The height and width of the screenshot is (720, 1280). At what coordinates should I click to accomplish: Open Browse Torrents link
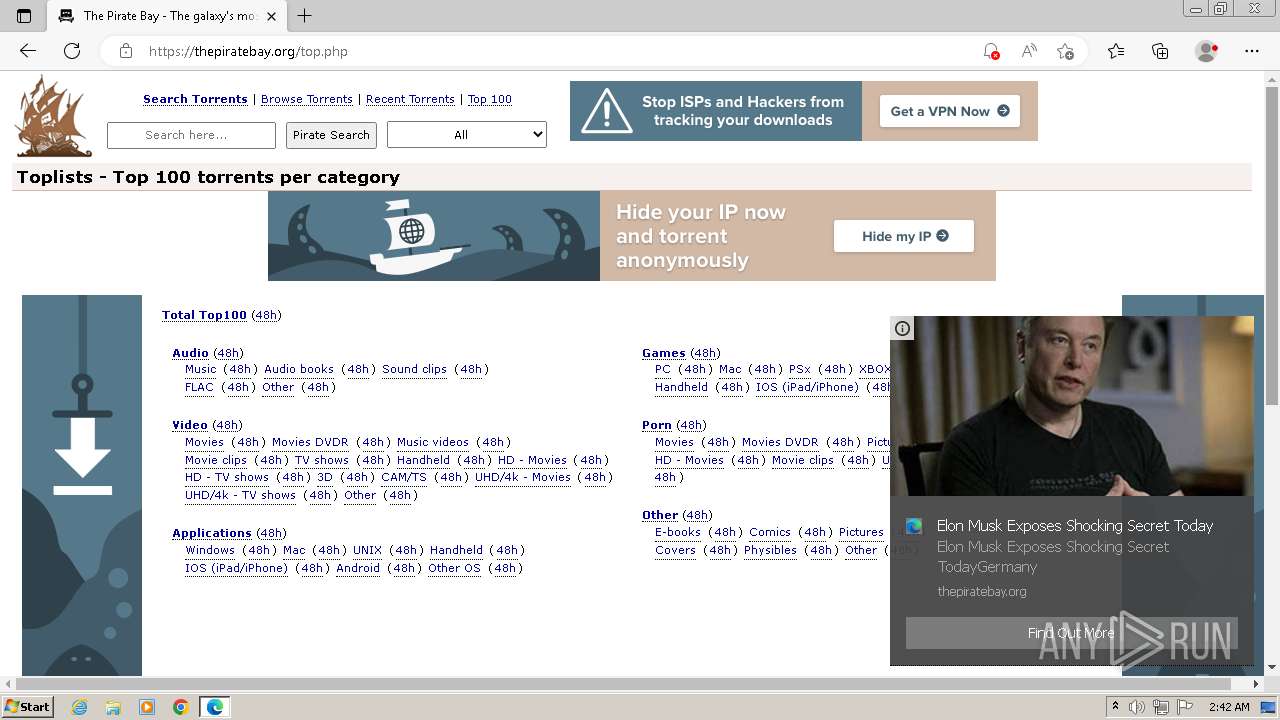[x=307, y=99]
